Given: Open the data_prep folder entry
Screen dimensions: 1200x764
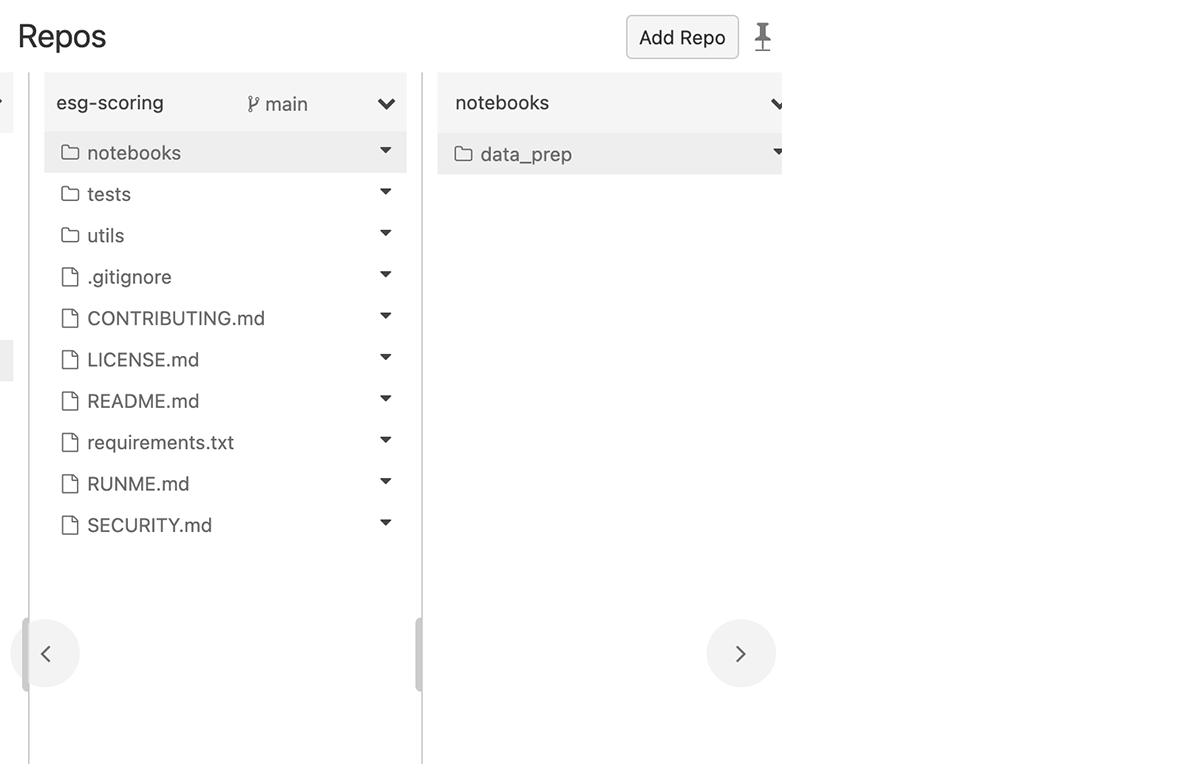Looking at the screenshot, I should tap(526, 155).
